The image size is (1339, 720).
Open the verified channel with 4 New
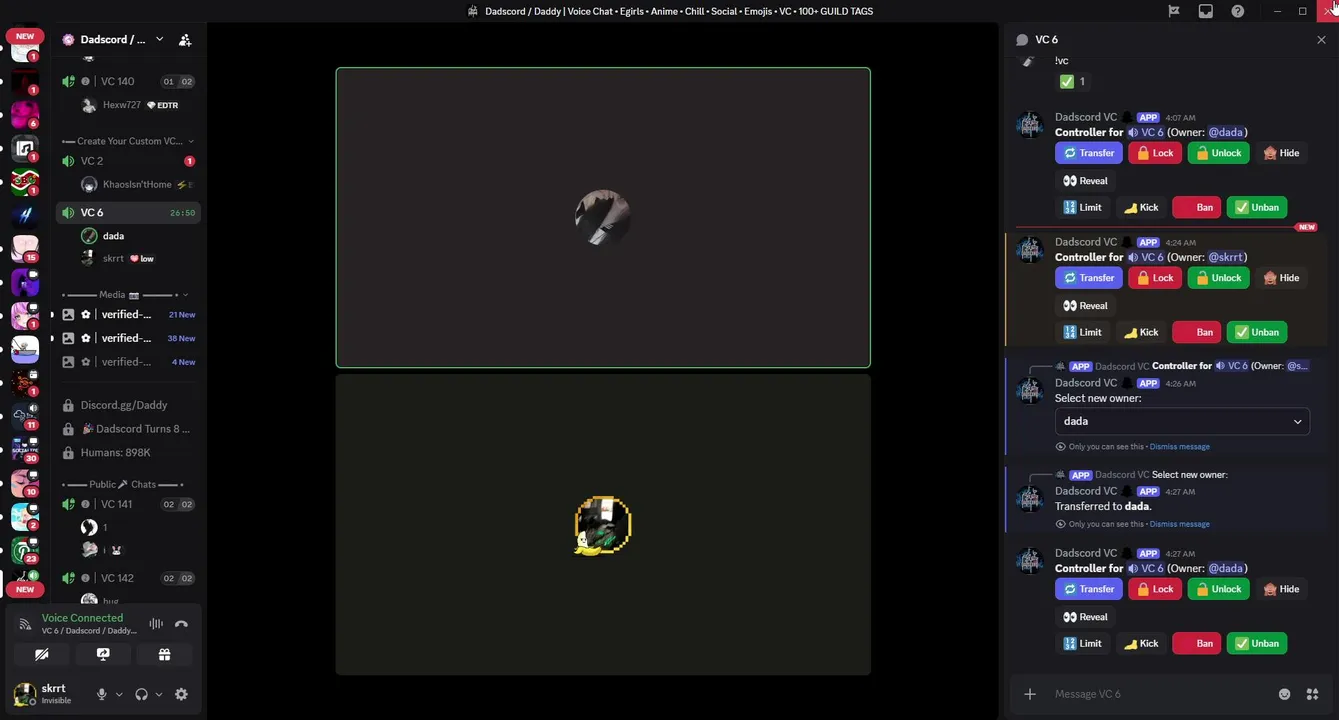pos(129,362)
